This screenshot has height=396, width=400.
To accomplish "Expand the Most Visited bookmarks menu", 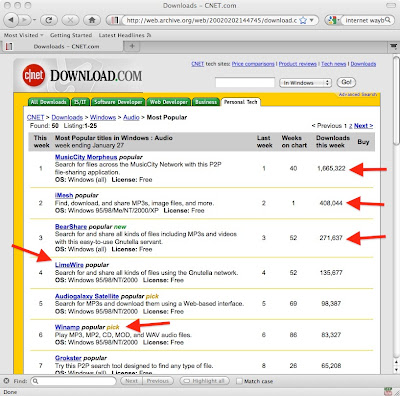I will point(24,35).
